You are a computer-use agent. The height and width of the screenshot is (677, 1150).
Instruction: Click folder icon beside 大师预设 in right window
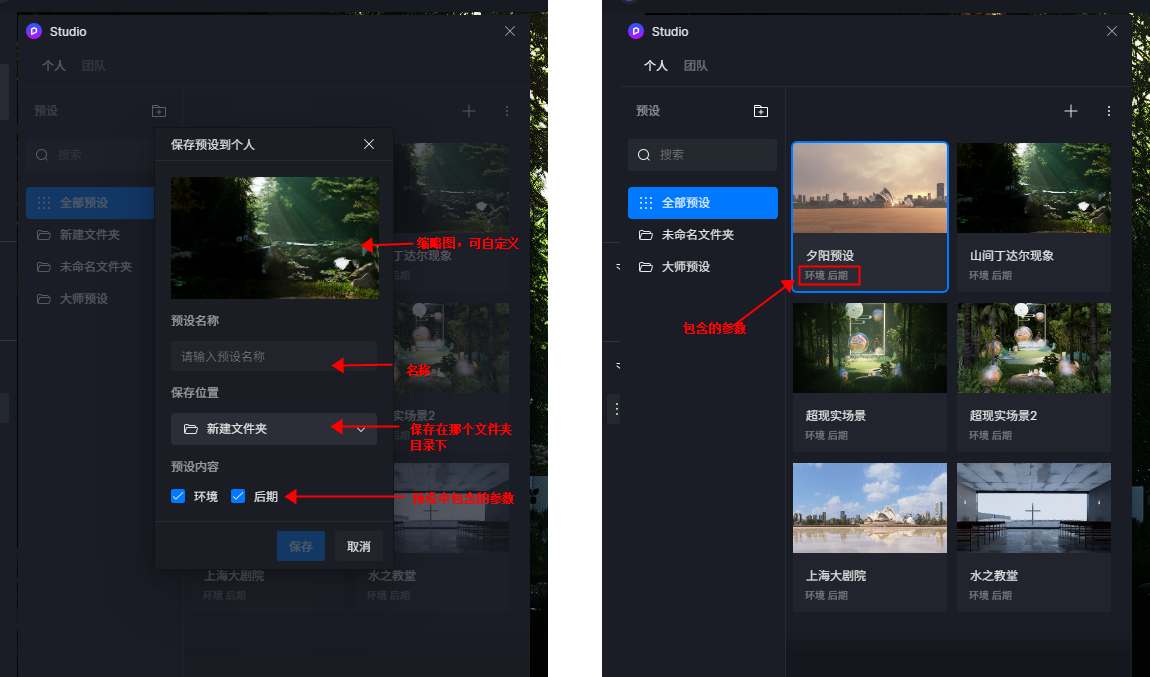(645, 267)
